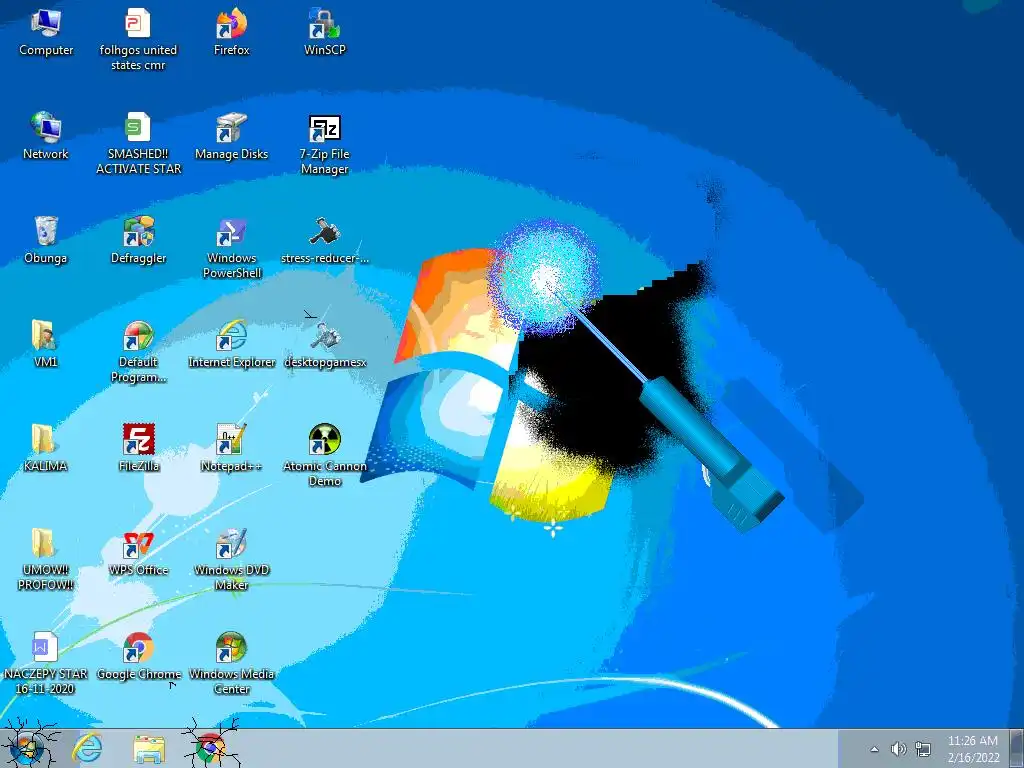Open Windows Media Center shortcut
1024x768 pixels.
click(x=231, y=663)
